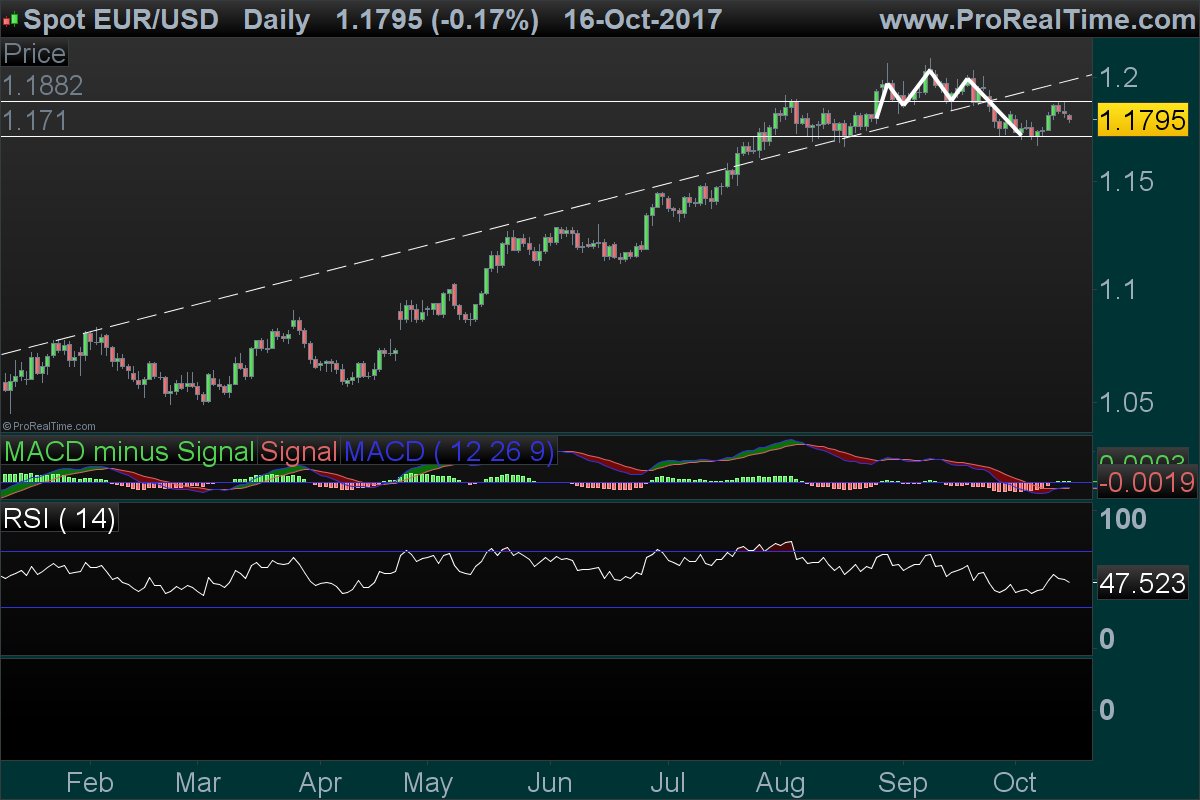Select the MACD ( 12 26 9) legend label
This screenshot has height=800, width=1200.
pos(449,451)
